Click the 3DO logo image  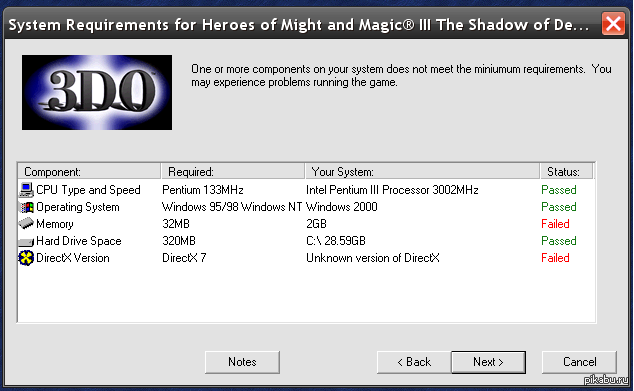click(x=97, y=93)
